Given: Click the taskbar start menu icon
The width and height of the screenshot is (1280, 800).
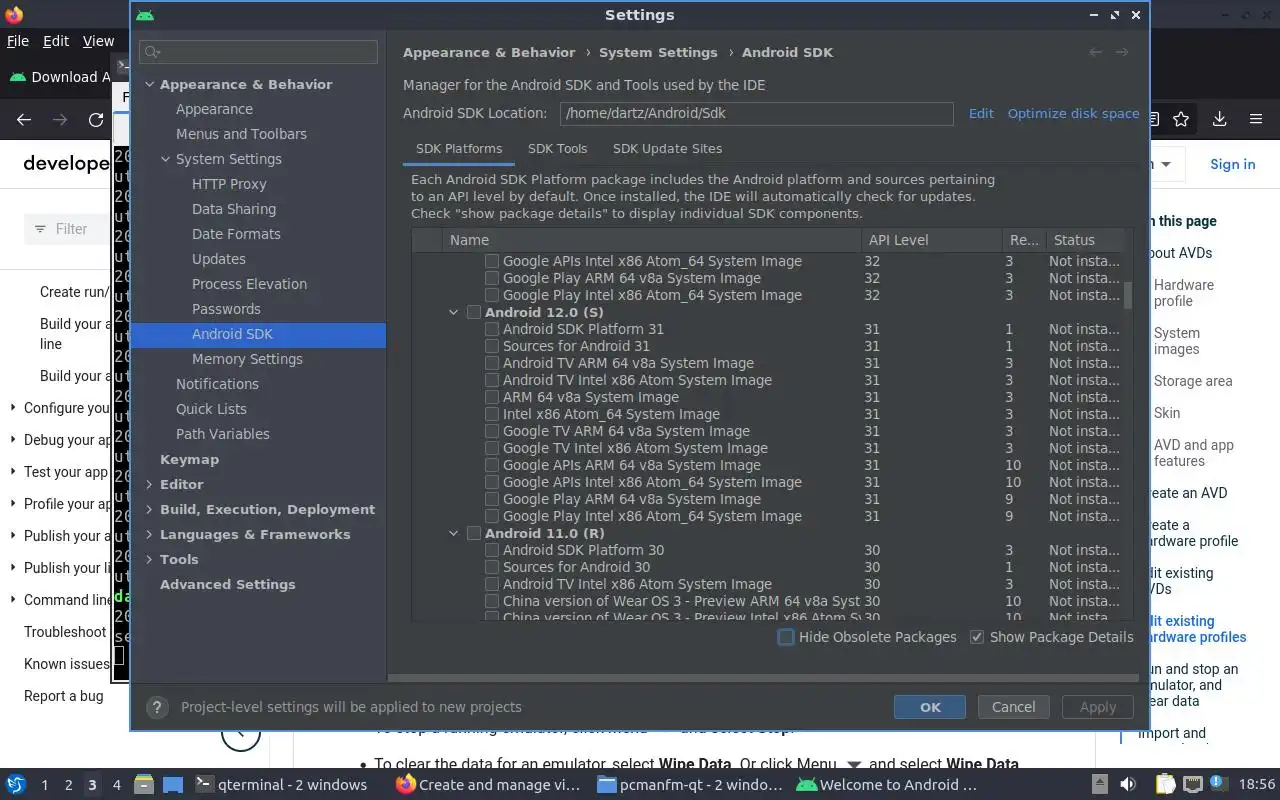Looking at the screenshot, I should point(16,785).
